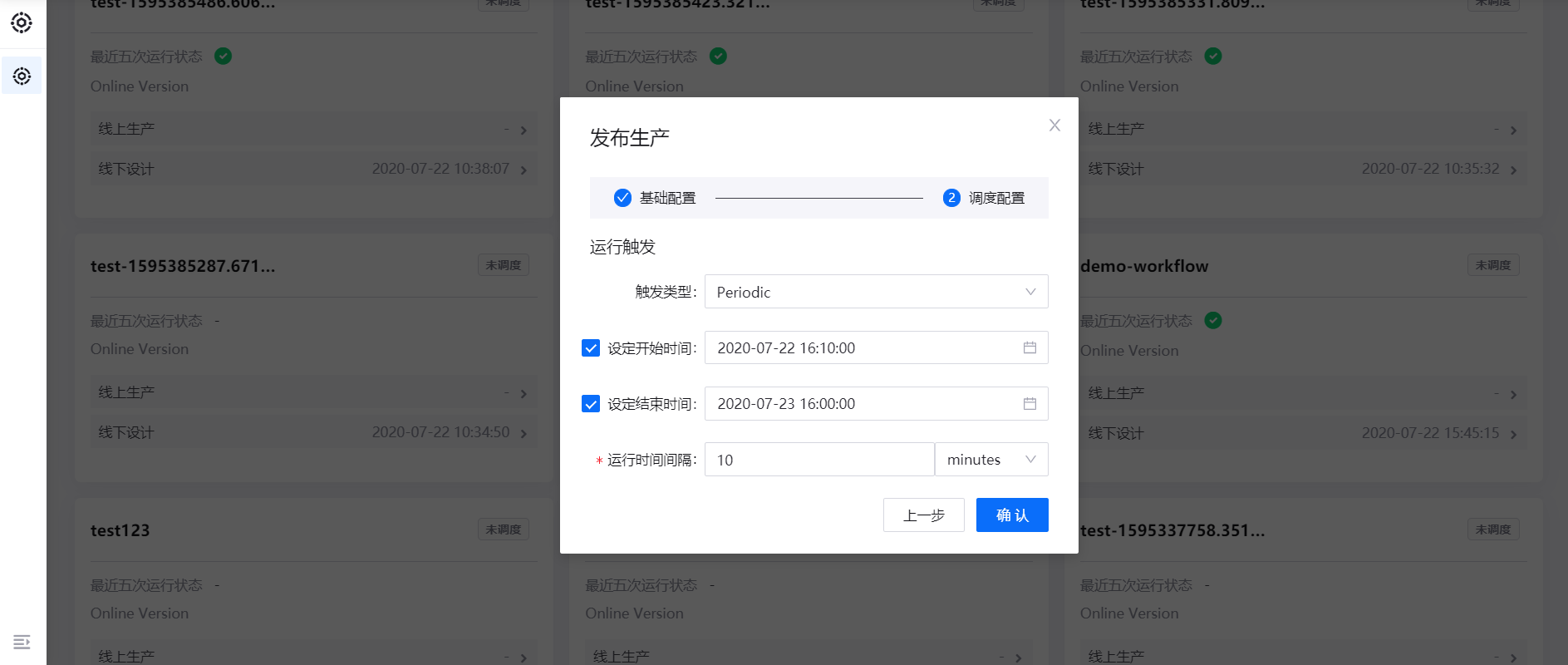This screenshot has width=1568, height=665.
Task: Click the 运行触发 section heading
Action: click(622, 247)
